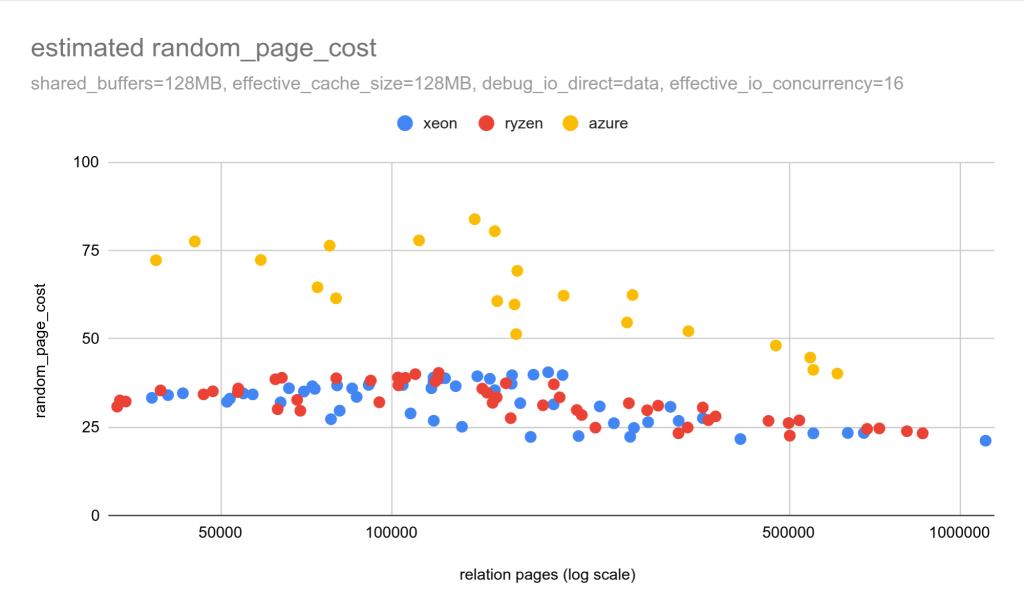The image size is (1024, 614).
Task: Click the title estimated random_page_cost
Action: click(x=202, y=47)
